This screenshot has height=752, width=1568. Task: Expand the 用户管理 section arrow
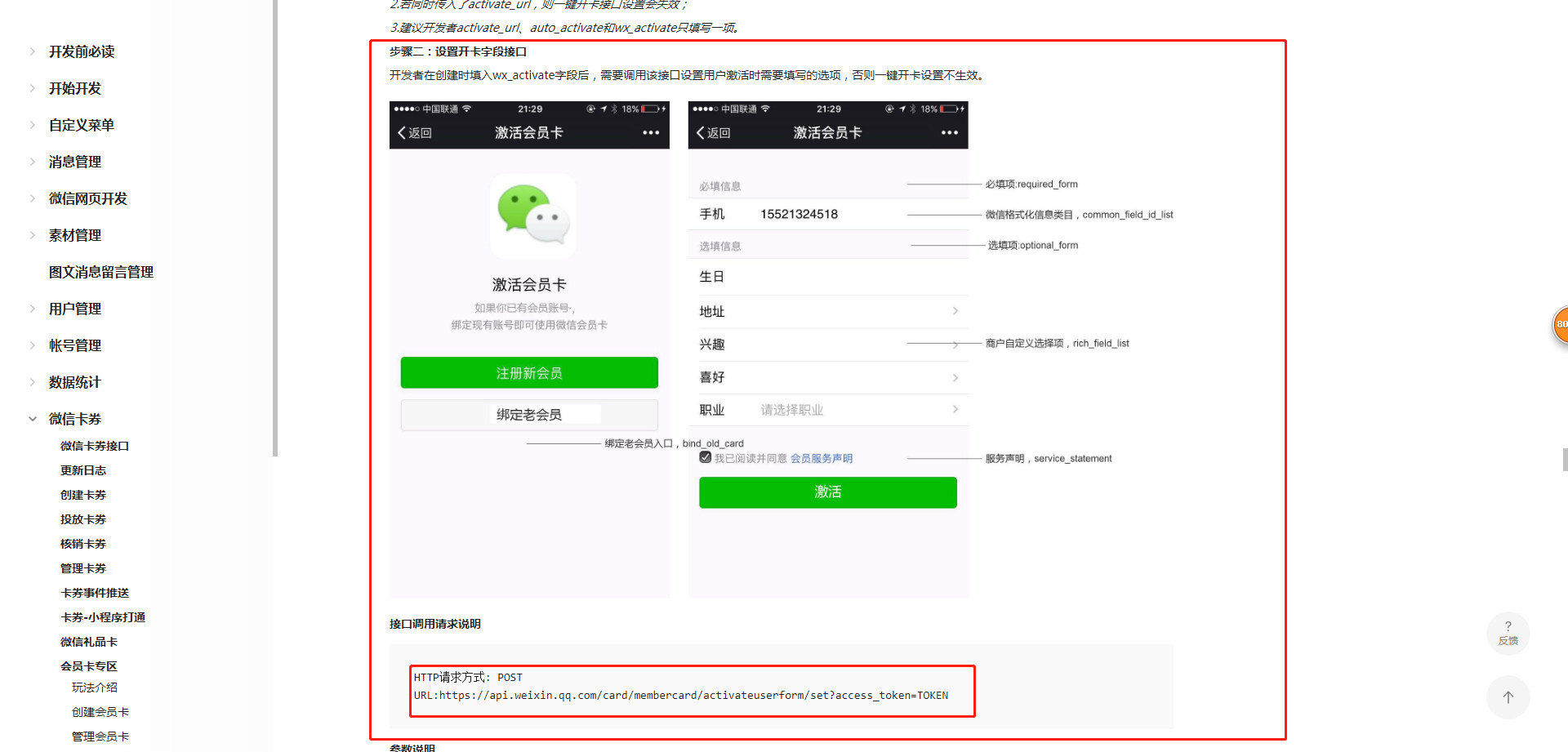pyautogui.click(x=33, y=309)
